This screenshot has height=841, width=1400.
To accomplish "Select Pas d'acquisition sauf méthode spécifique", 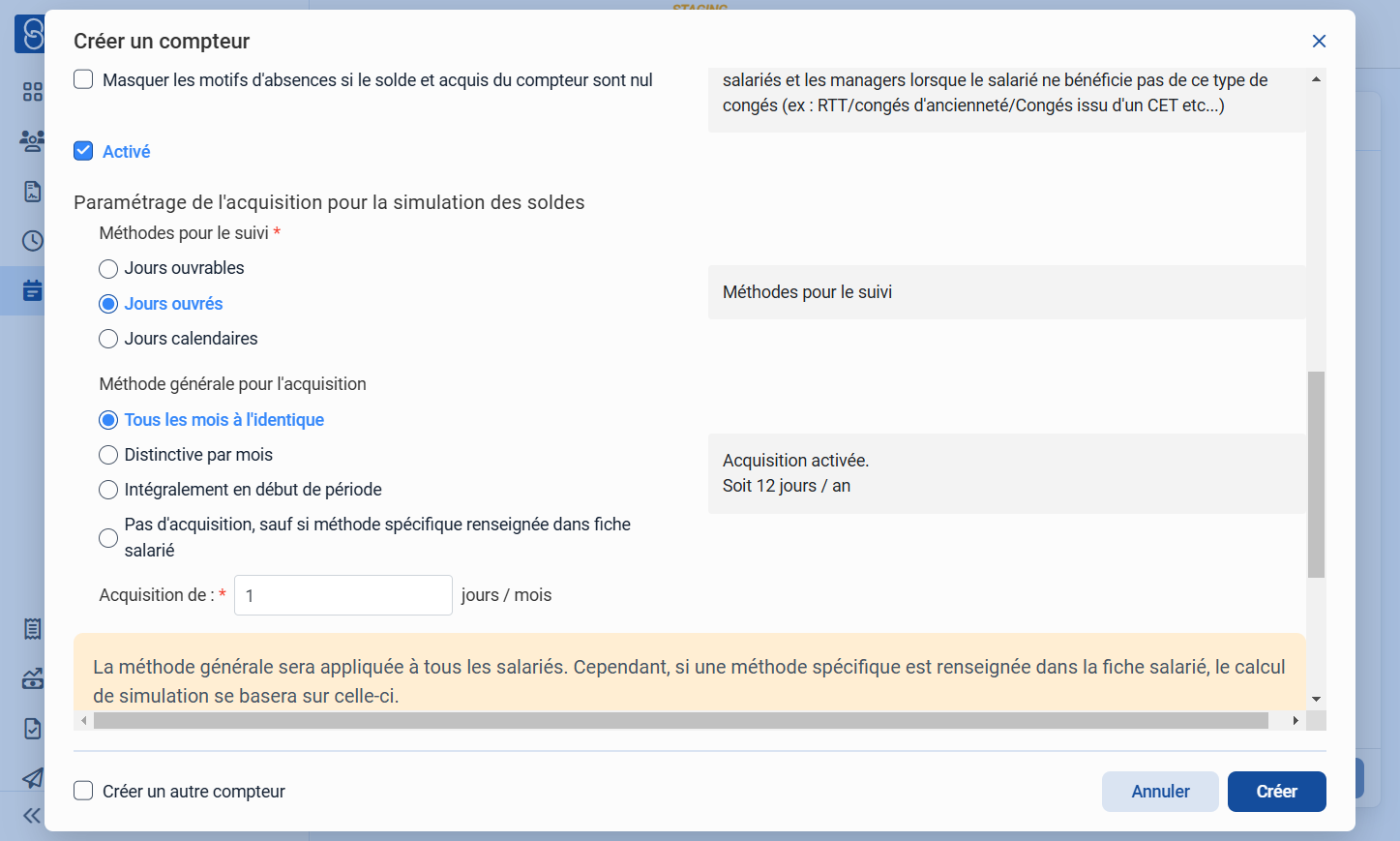I will 108,538.
